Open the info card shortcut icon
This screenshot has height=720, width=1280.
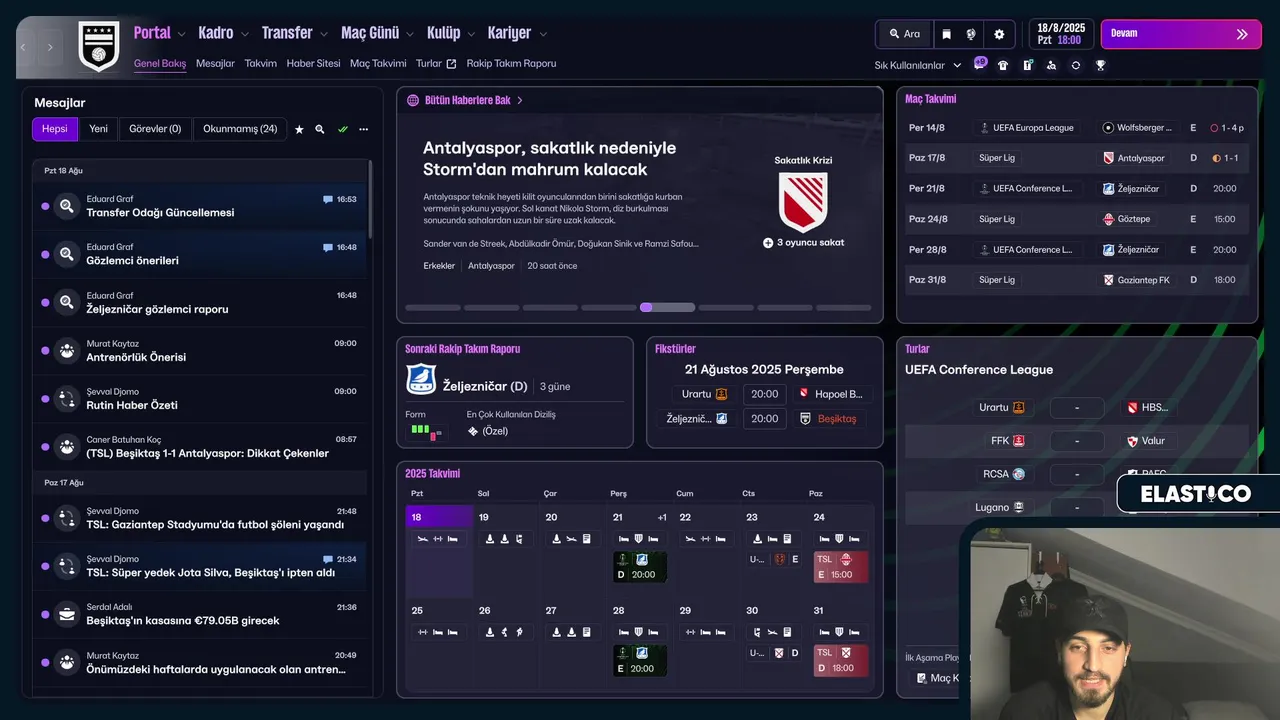1027,65
